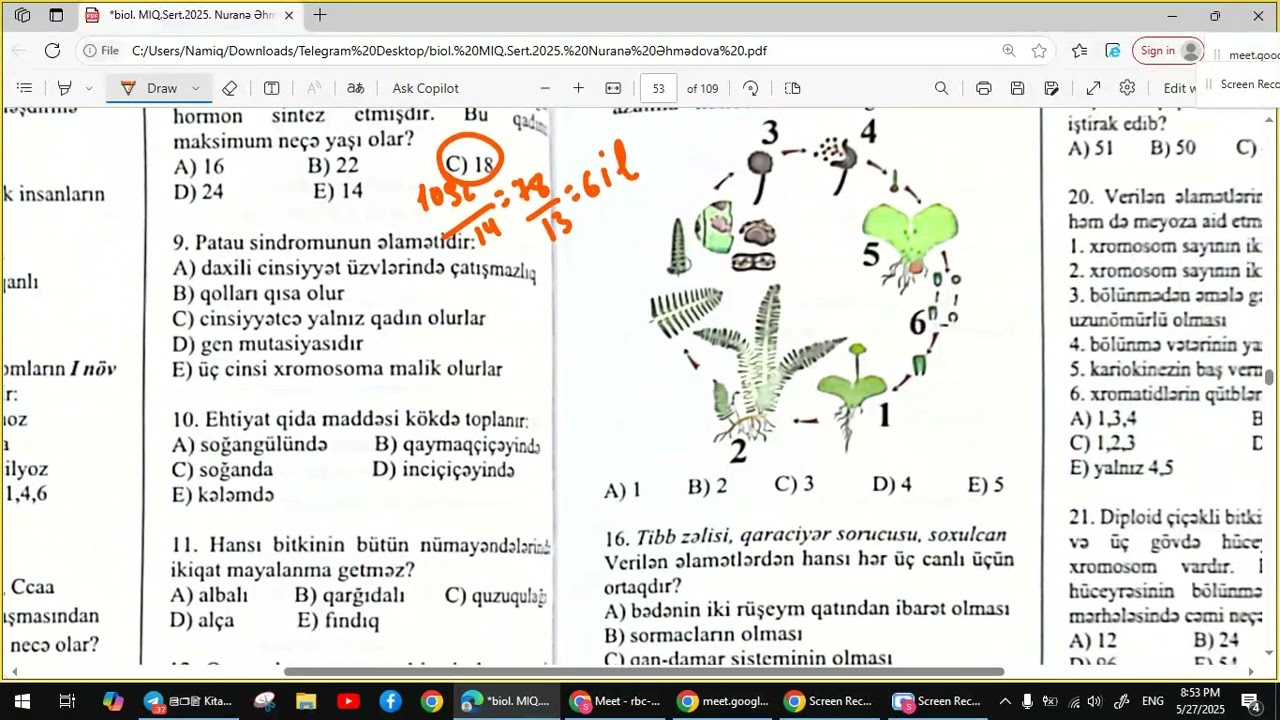Switch the page view layout

pyautogui.click(x=793, y=88)
